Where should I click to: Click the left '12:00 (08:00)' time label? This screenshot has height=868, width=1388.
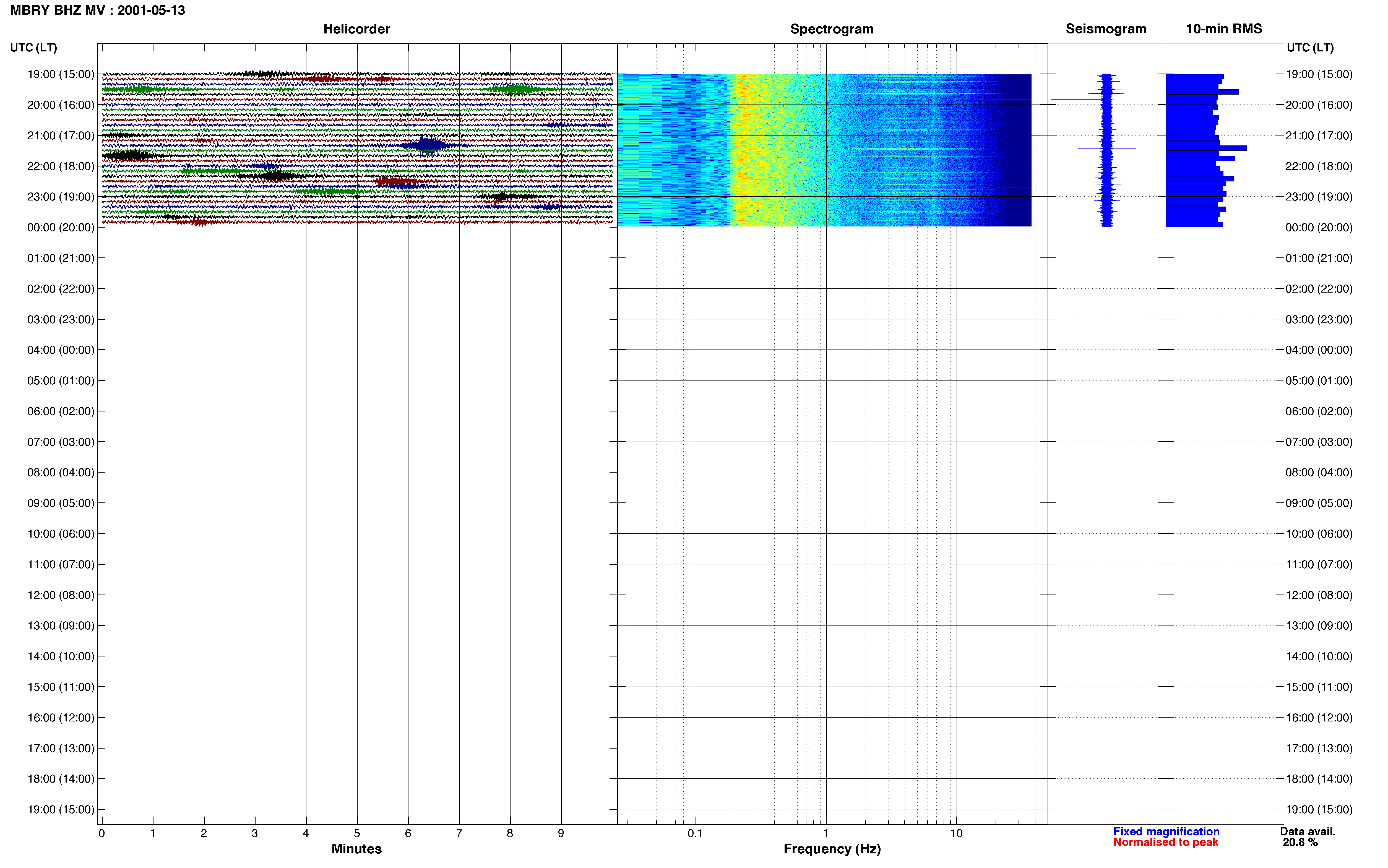pos(61,595)
